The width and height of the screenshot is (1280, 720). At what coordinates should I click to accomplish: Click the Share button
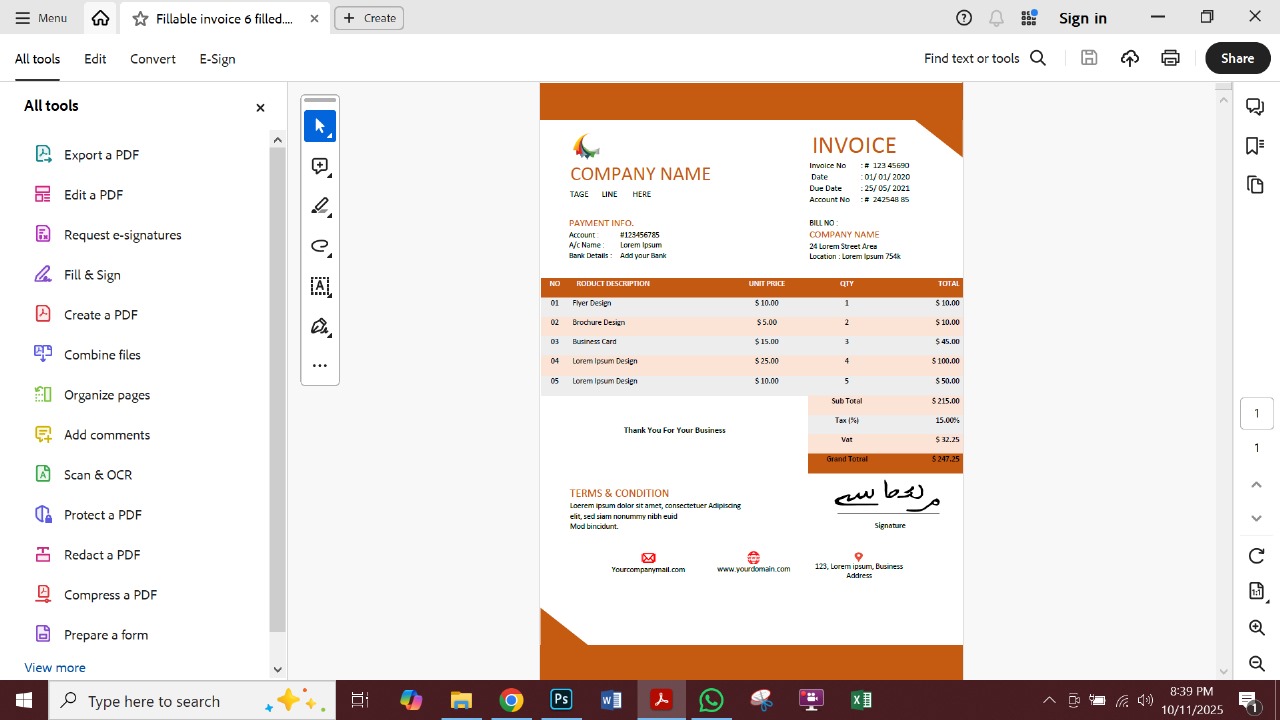pos(1237,58)
